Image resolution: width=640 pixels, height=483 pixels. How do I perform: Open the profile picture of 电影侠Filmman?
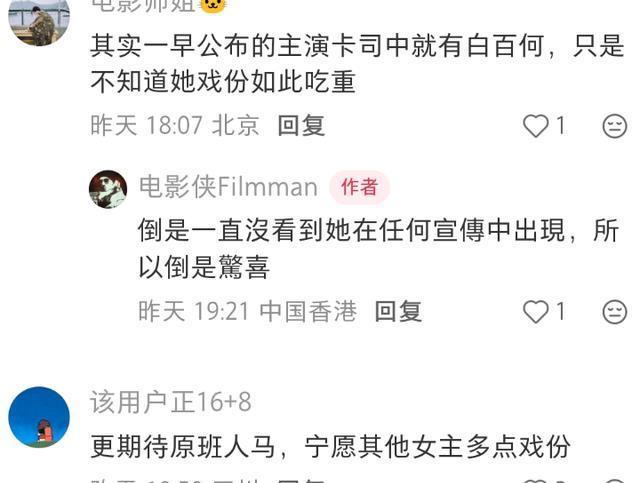click(108, 189)
